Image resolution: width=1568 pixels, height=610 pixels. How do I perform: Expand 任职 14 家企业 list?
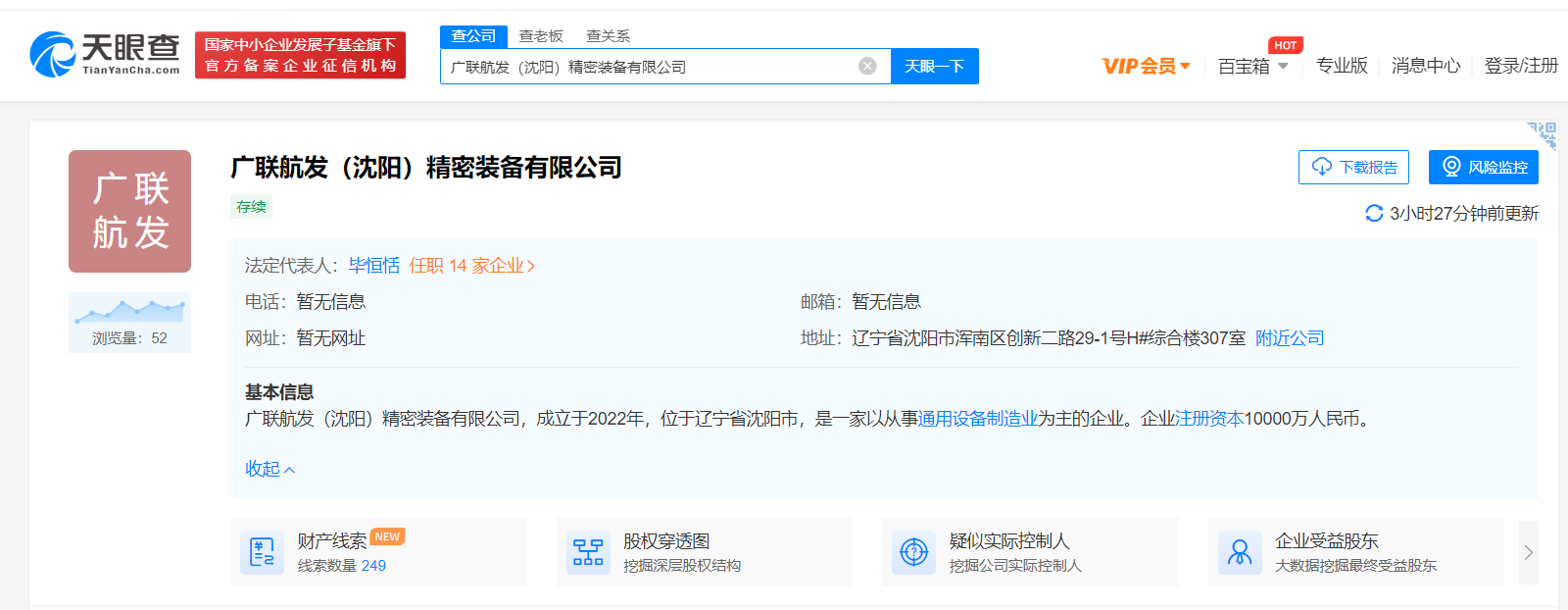point(472,266)
